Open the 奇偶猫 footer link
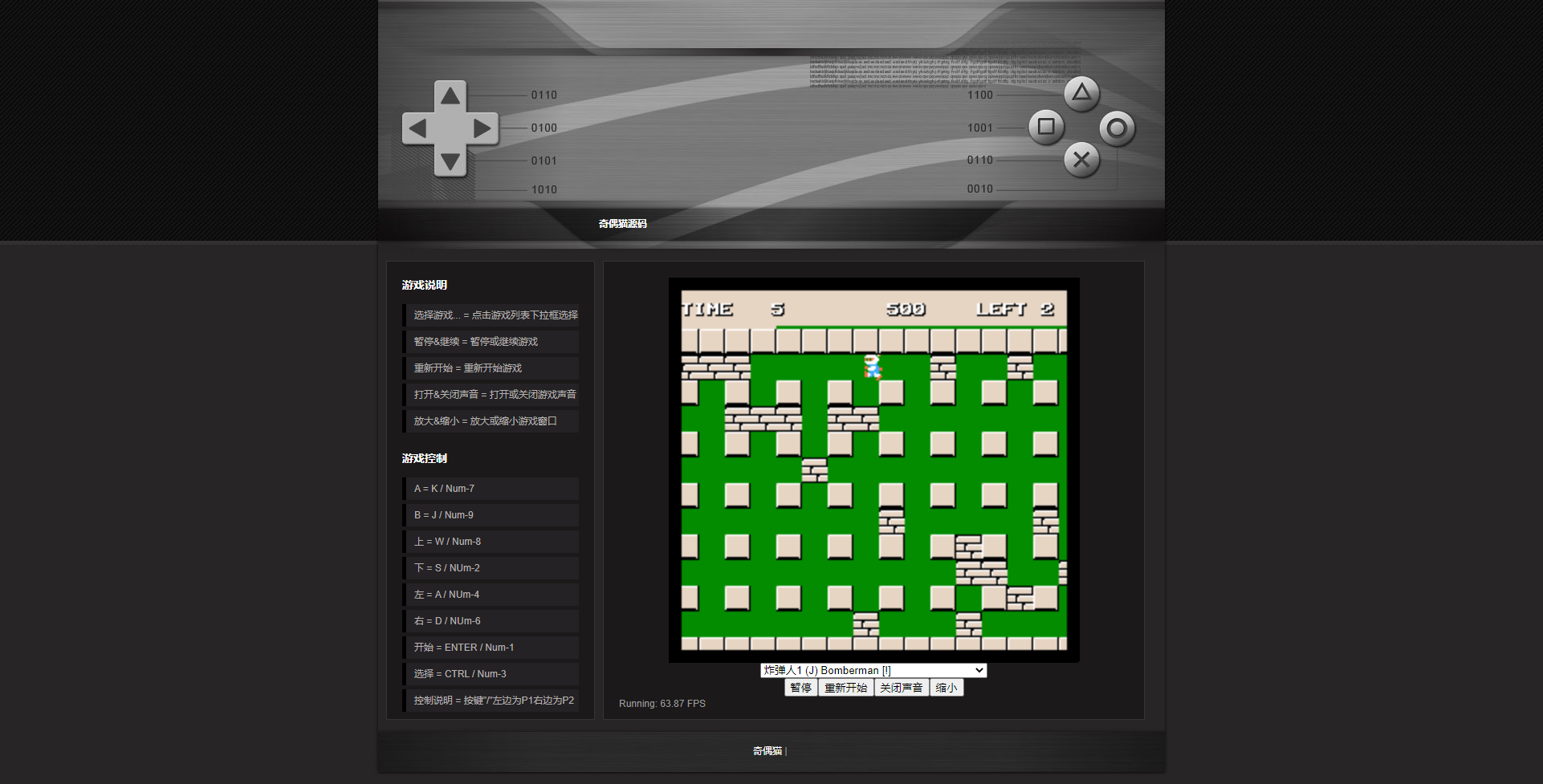This screenshot has width=1543, height=784. (767, 751)
